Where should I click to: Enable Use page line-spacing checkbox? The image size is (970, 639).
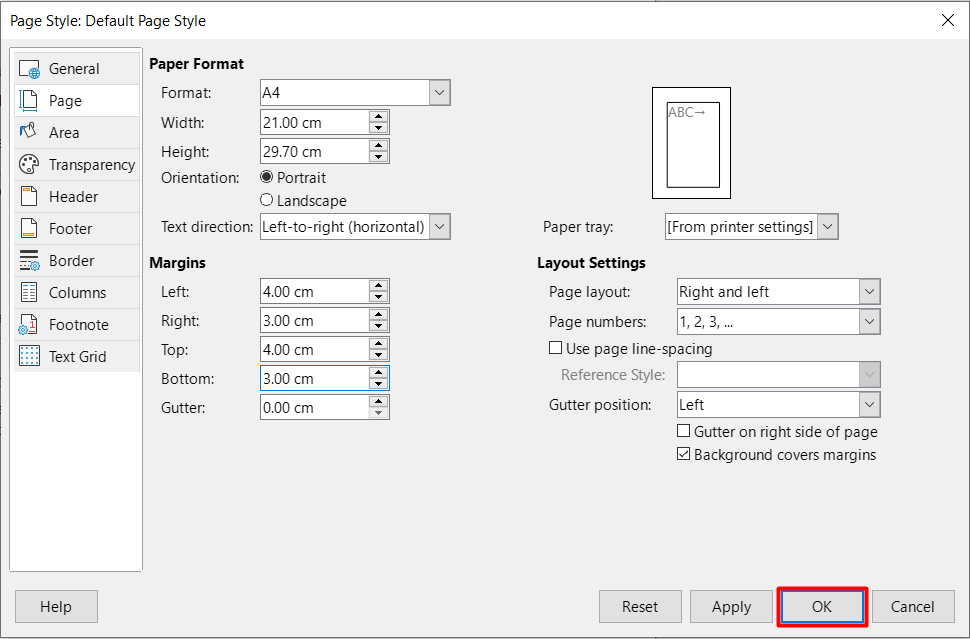click(x=556, y=349)
